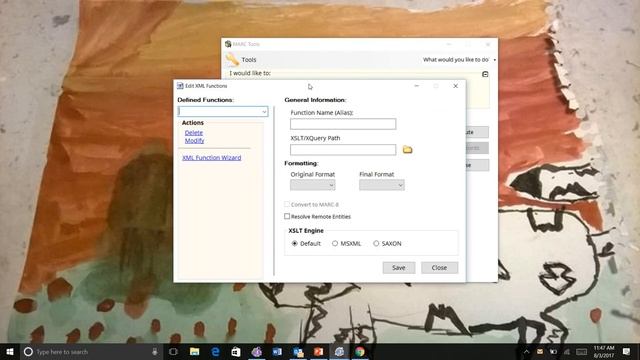The height and width of the screenshot is (360, 640).
Task: Click the Cortana circle icon
Action: (x=28, y=351)
